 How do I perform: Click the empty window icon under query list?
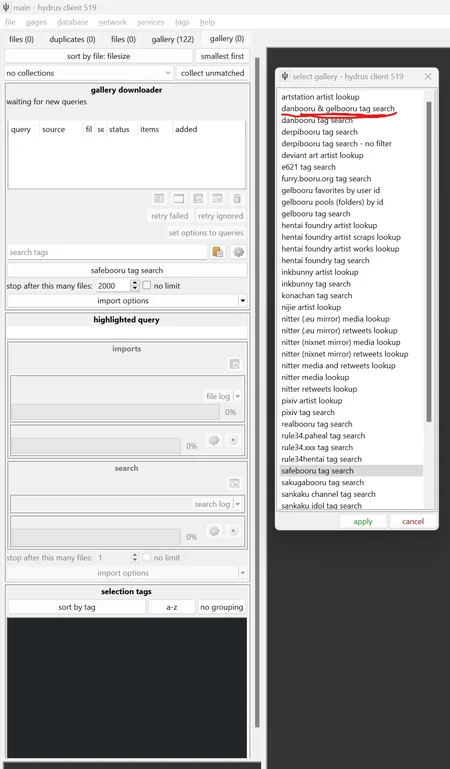(178, 199)
